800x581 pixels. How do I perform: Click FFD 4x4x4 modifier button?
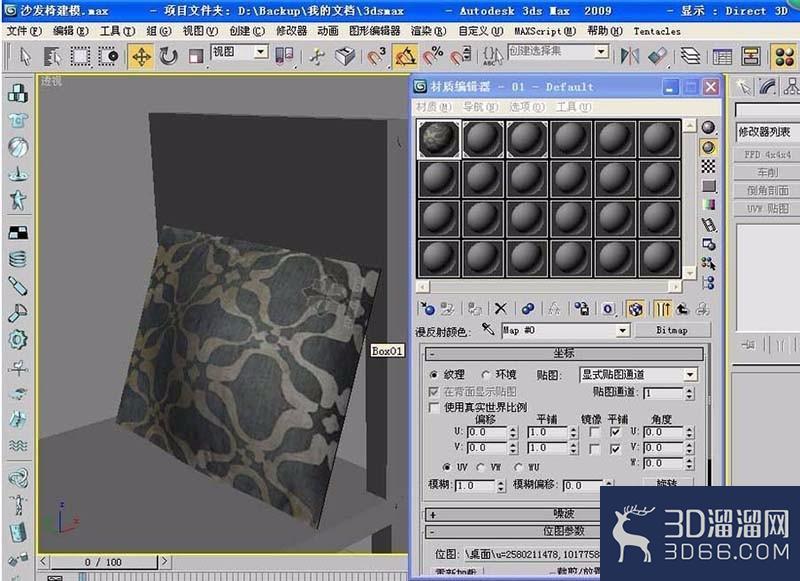(767, 155)
